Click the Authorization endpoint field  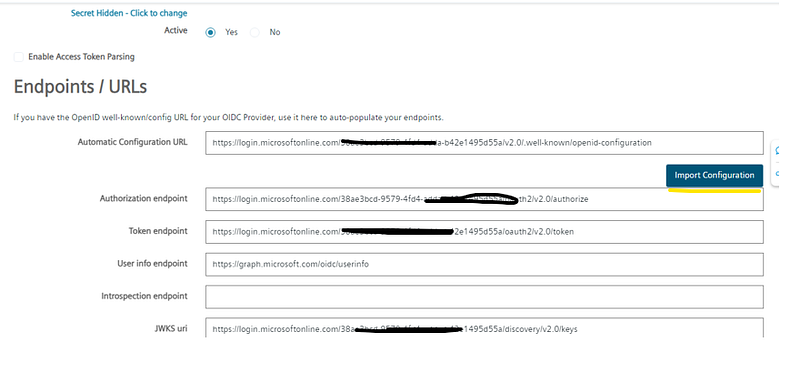[x=484, y=199]
